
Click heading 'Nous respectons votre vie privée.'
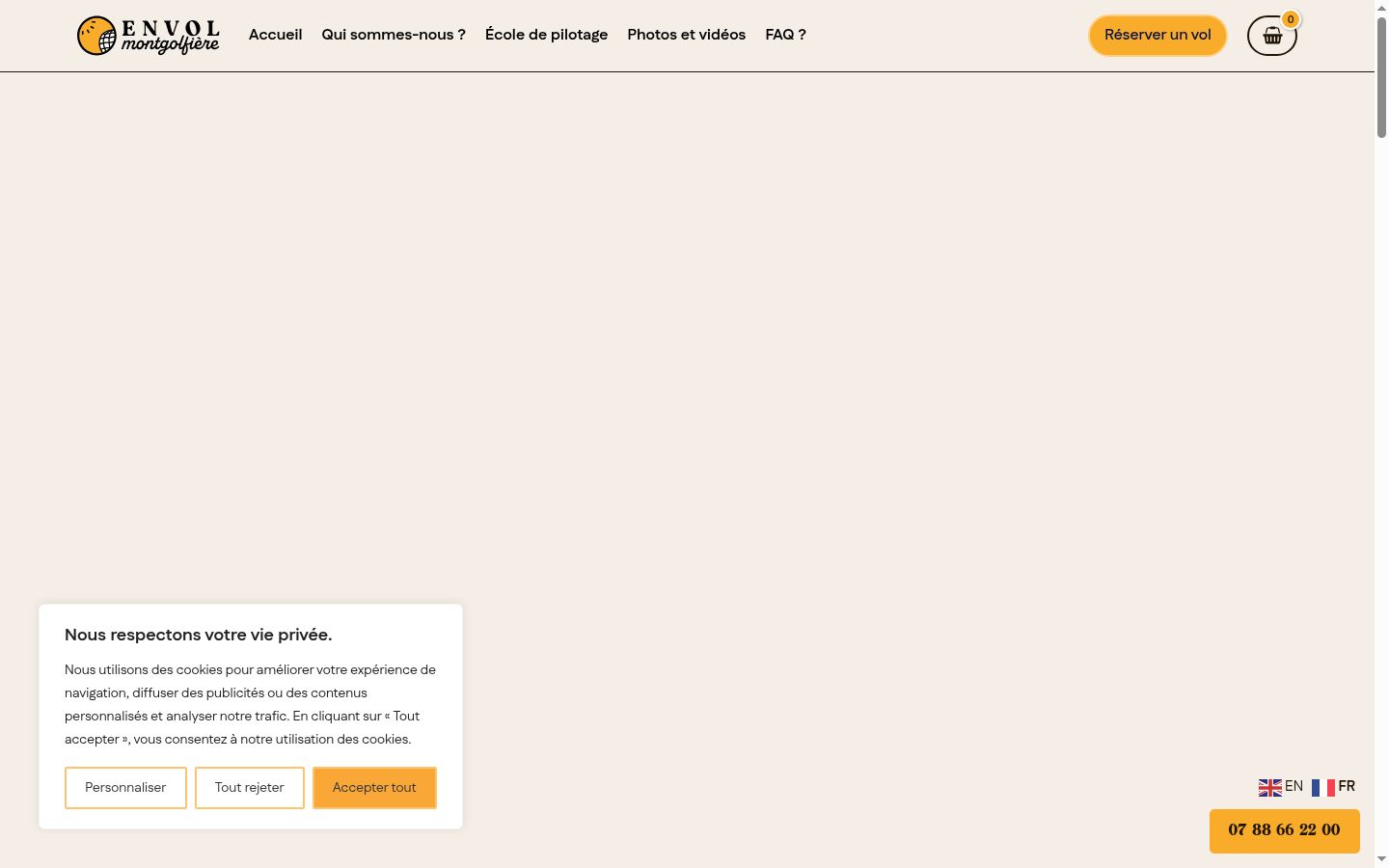point(199,635)
